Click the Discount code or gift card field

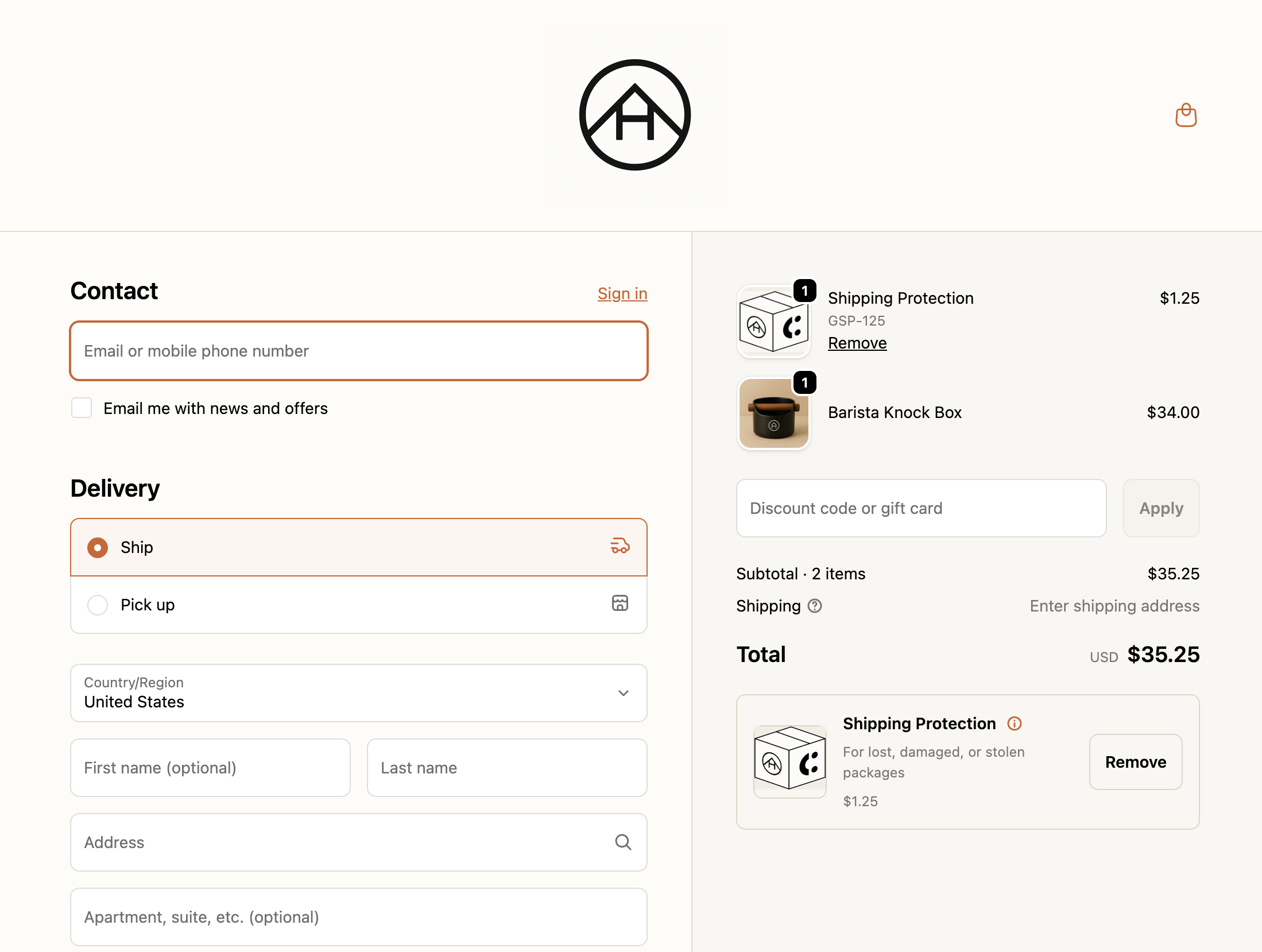pyautogui.click(x=920, y=508)
